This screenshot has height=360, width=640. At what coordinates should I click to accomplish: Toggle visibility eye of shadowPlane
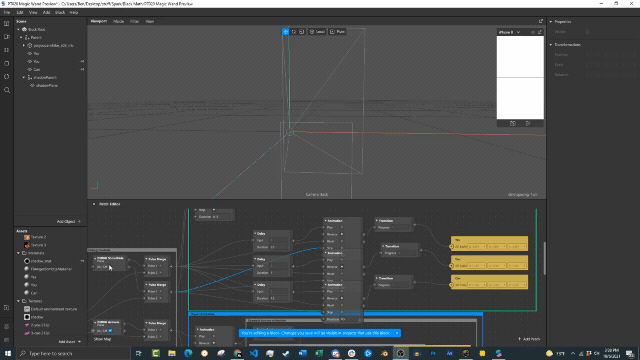point(32,85)
